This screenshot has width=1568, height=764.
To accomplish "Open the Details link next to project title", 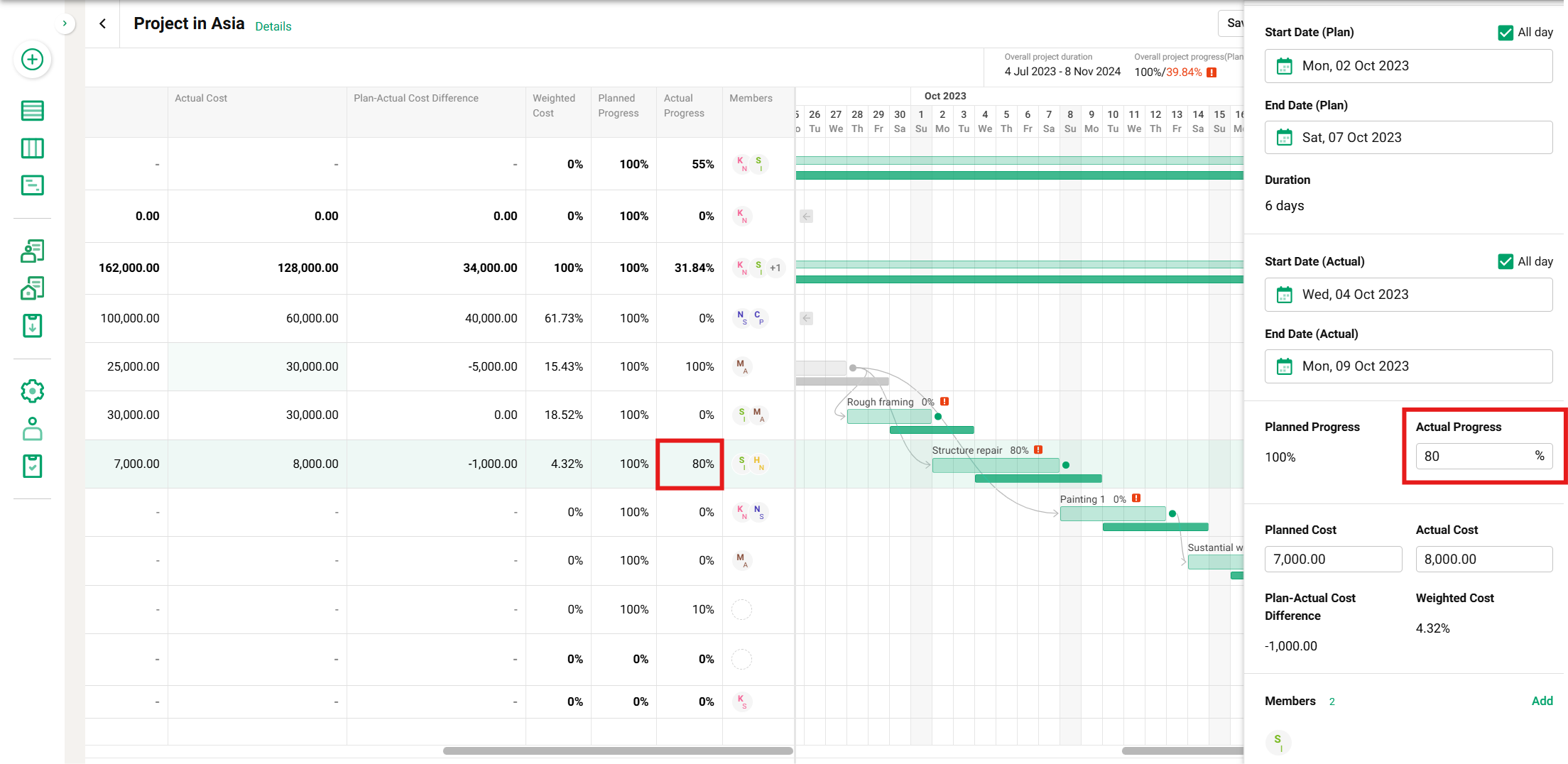I will (273, 26).
